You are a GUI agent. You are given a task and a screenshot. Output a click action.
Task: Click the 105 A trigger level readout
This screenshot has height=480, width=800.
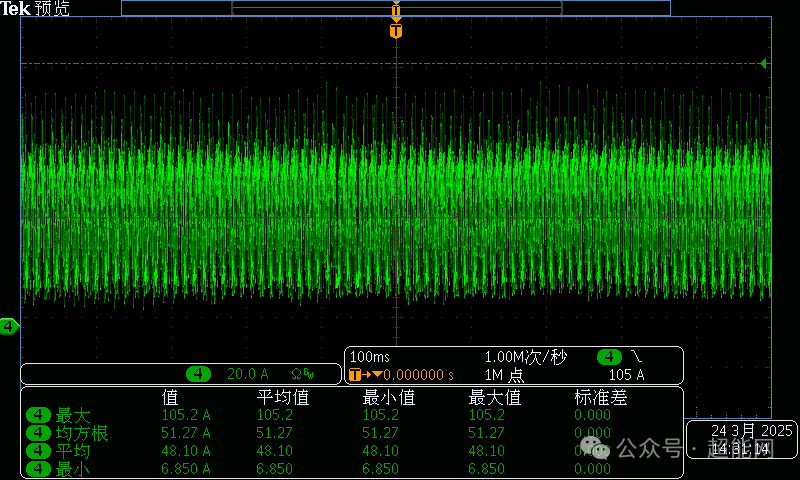[626, 375]
